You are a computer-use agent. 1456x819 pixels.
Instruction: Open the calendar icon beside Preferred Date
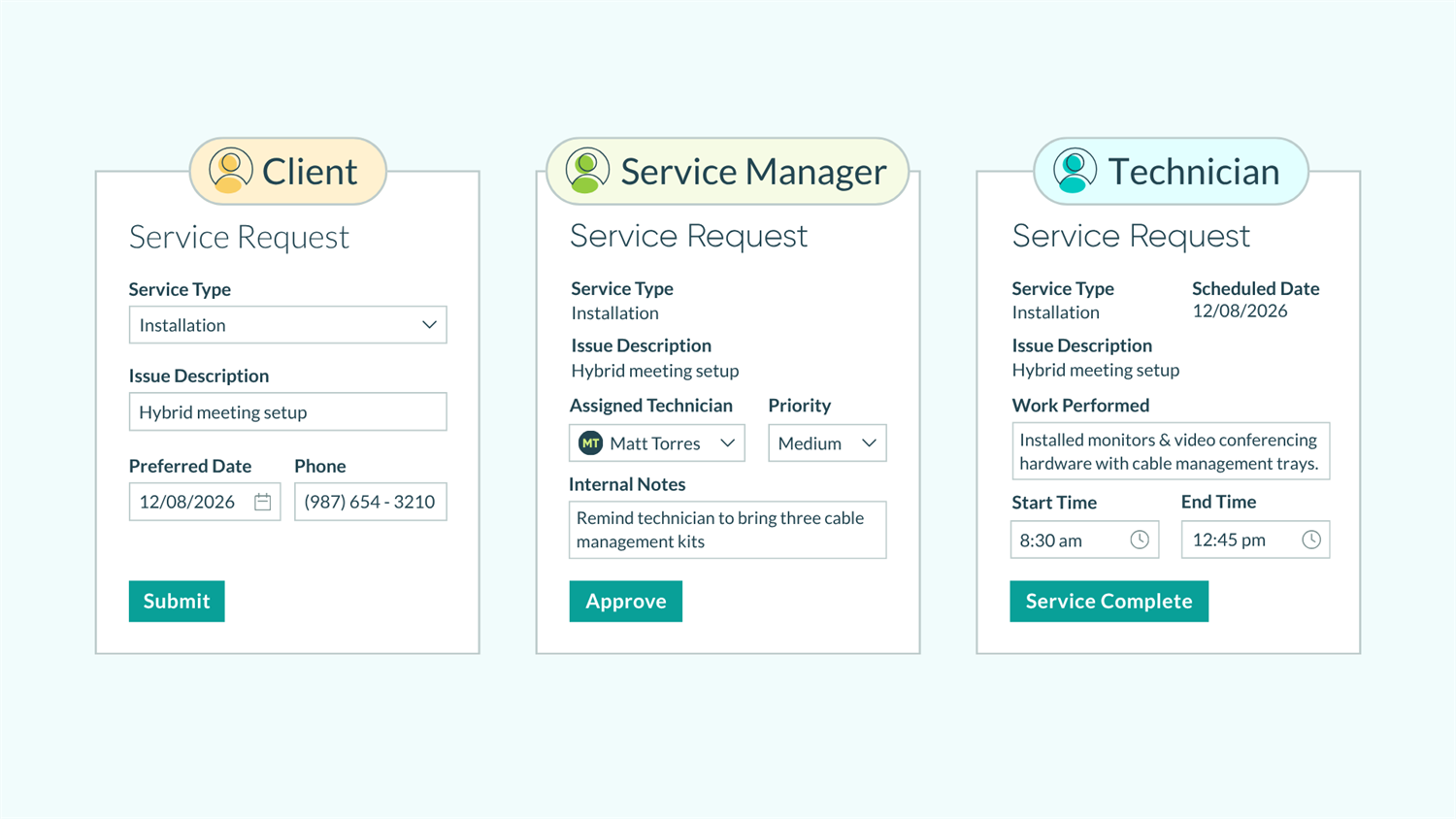[x=263, y=502]
